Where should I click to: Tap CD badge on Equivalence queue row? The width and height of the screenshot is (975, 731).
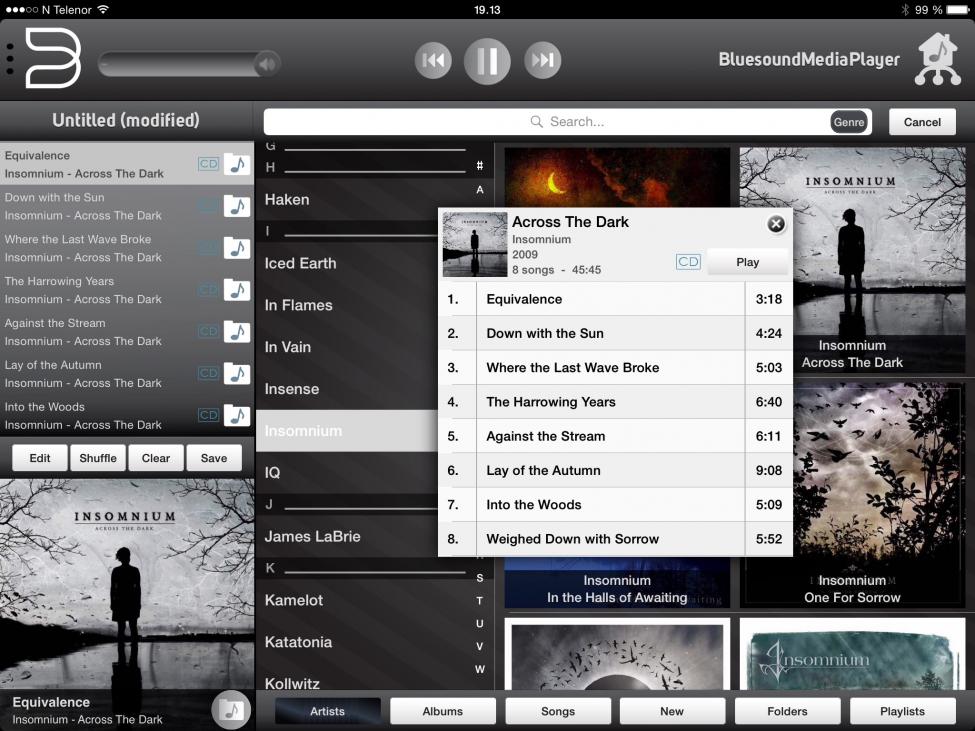pos(208,164)
